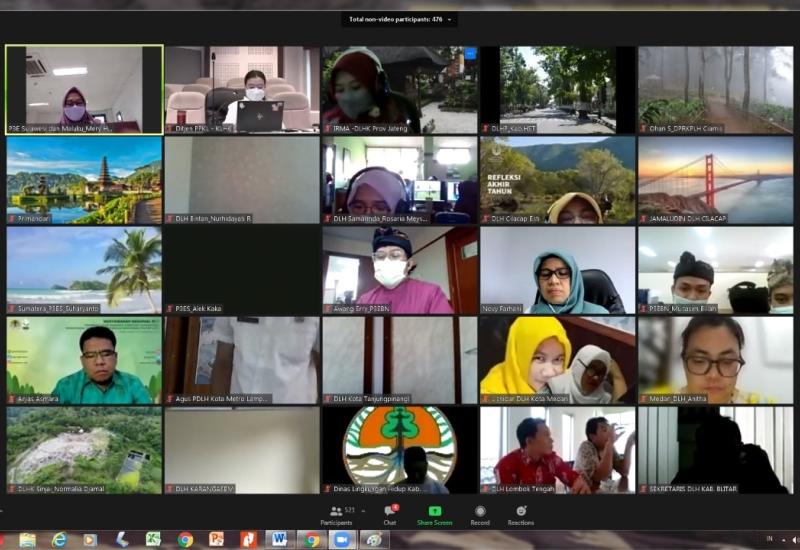This screenshot has height=550, width=800.
Task: Expand the caret next to Participants
Action: pos(363,511)
